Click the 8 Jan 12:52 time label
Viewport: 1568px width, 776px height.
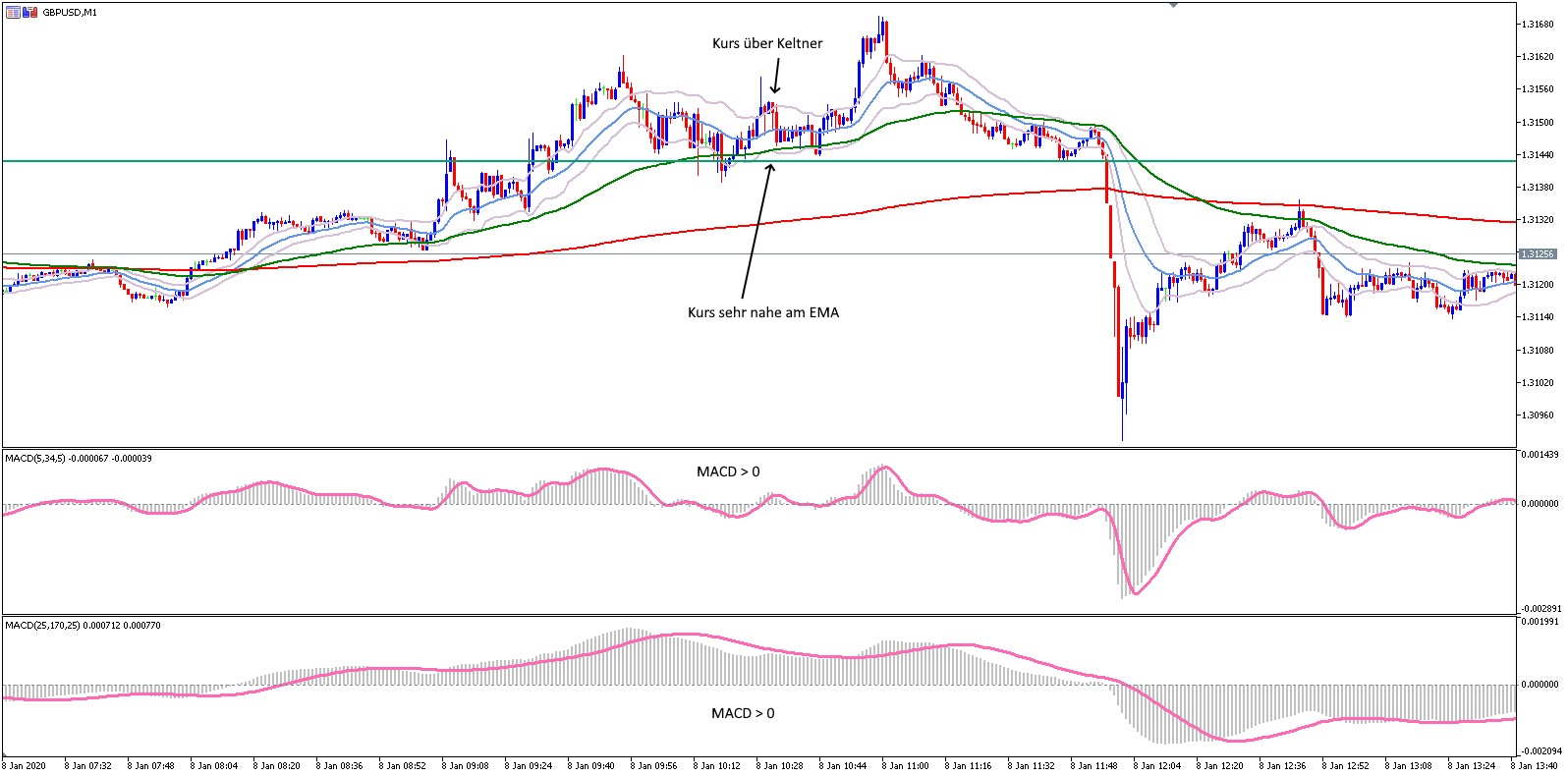click(x=1346, y=765)
